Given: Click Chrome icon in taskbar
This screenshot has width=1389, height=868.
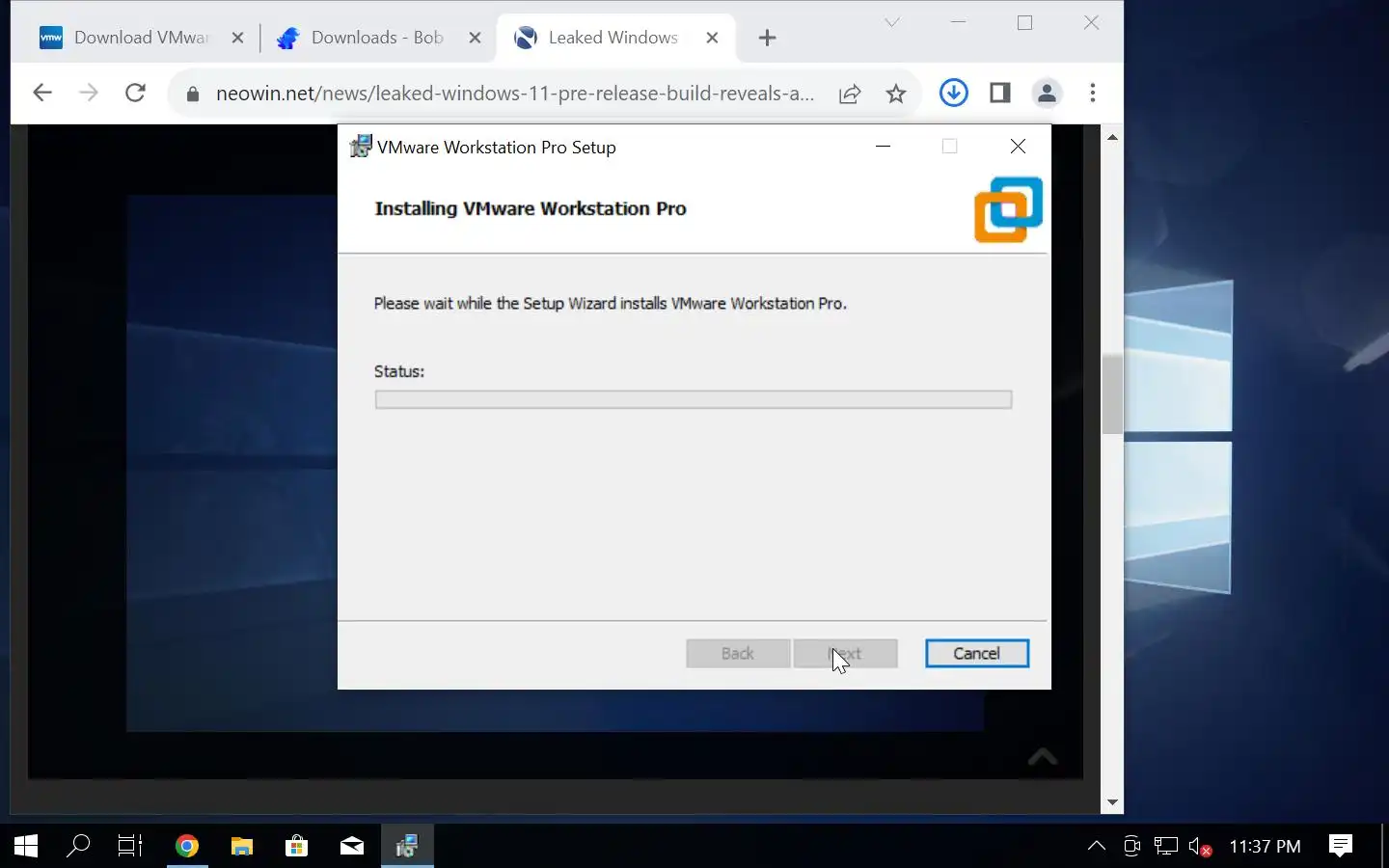Looking at the screenshot, I should coord(187,846).
